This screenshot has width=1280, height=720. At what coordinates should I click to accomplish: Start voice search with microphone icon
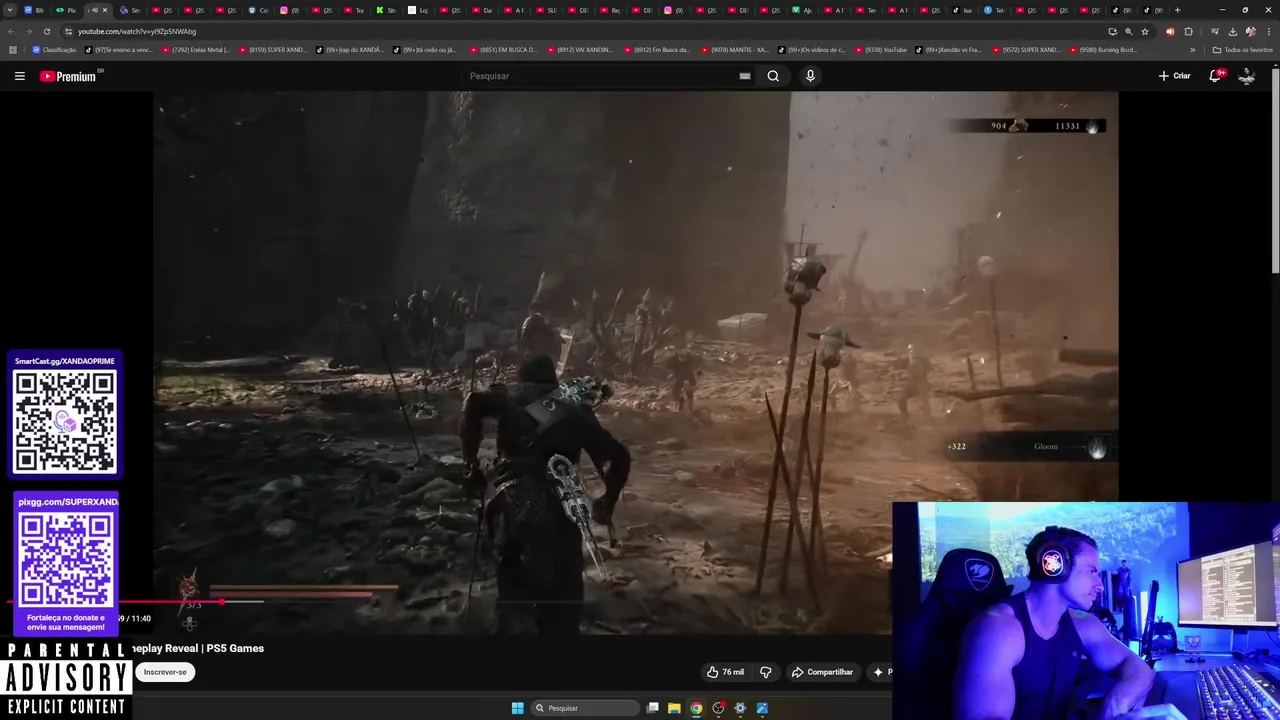click(810, 76)
